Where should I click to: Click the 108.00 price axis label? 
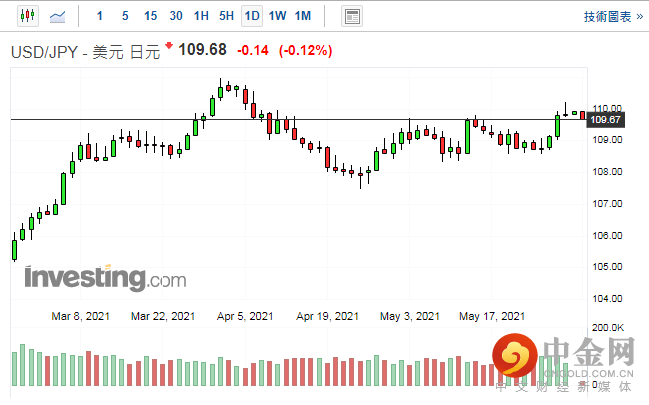[607, 171]
